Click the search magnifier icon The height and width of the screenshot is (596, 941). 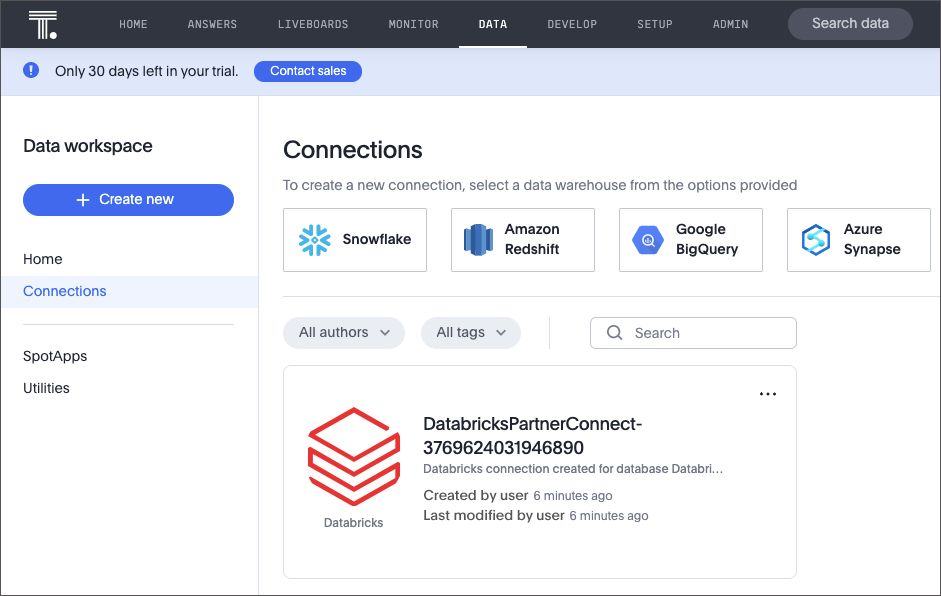point(615,332)
